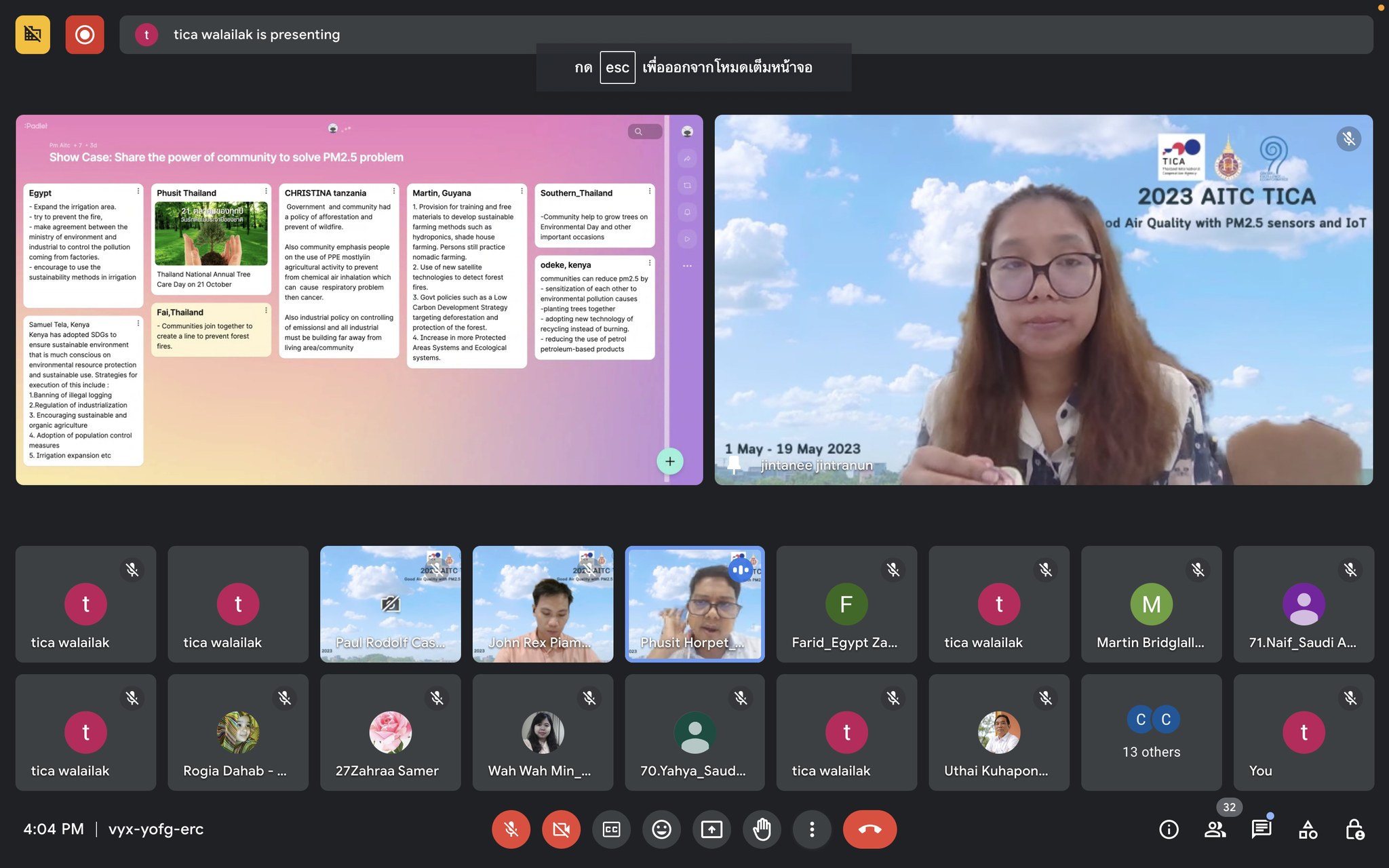Leave the call
1389x868 pixels.
pos(869,829)
